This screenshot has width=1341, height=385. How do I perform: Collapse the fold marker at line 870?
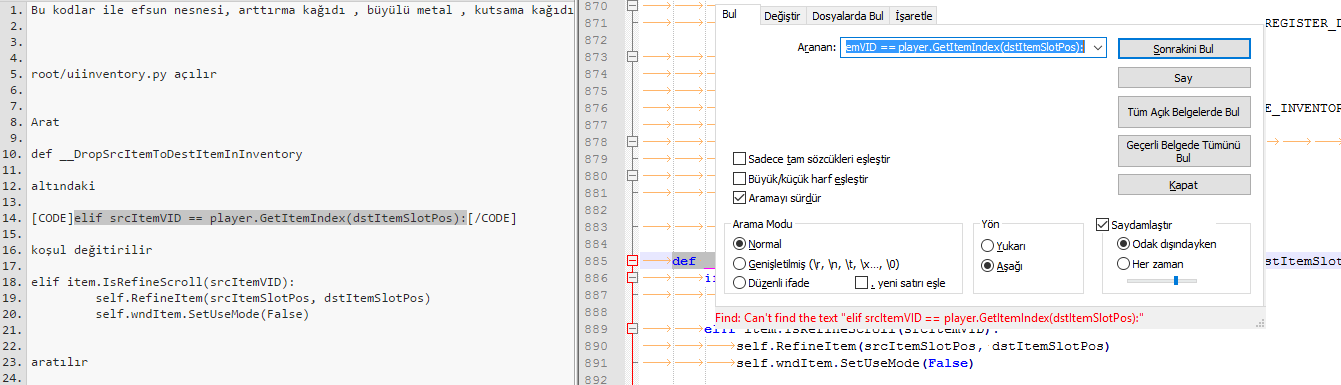(x=631, y=6)
